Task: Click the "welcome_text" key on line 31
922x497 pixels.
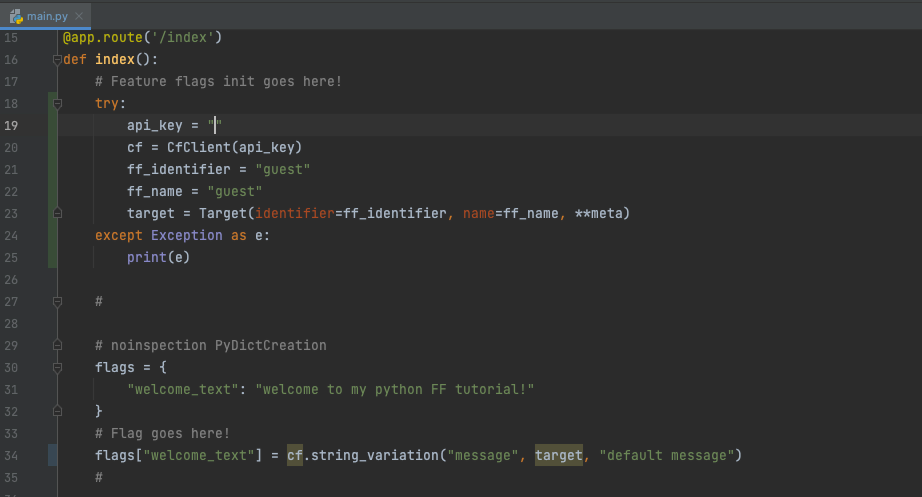Action: pyautogui.click(x=183, y=389)
